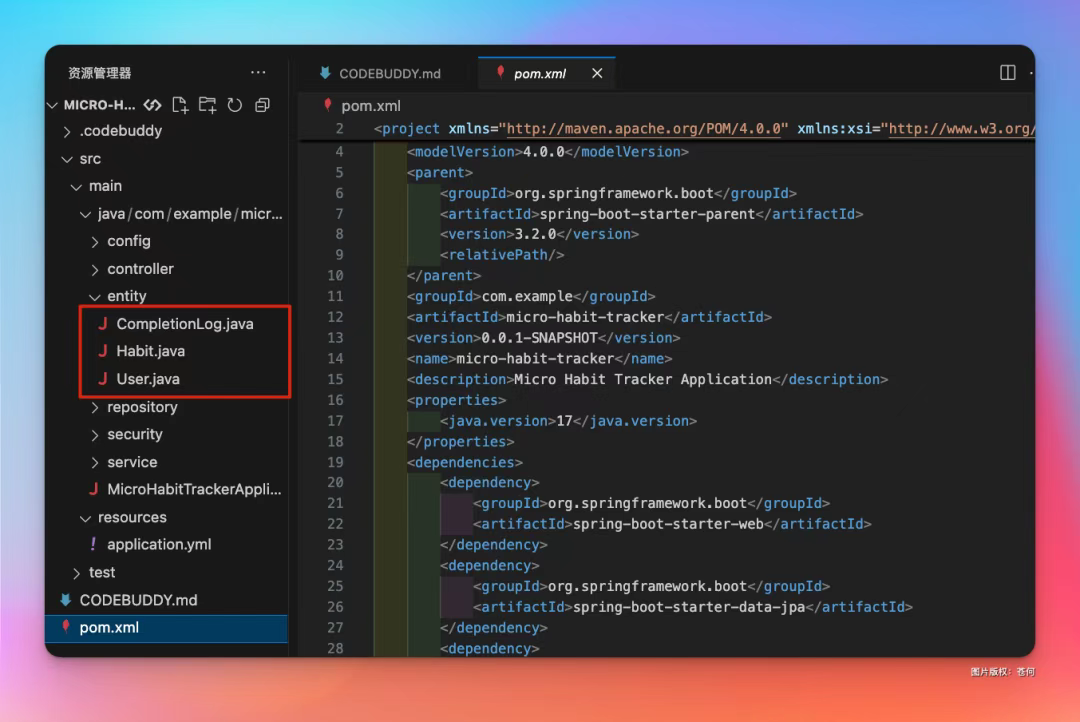Open User.java file

[148, 379]
